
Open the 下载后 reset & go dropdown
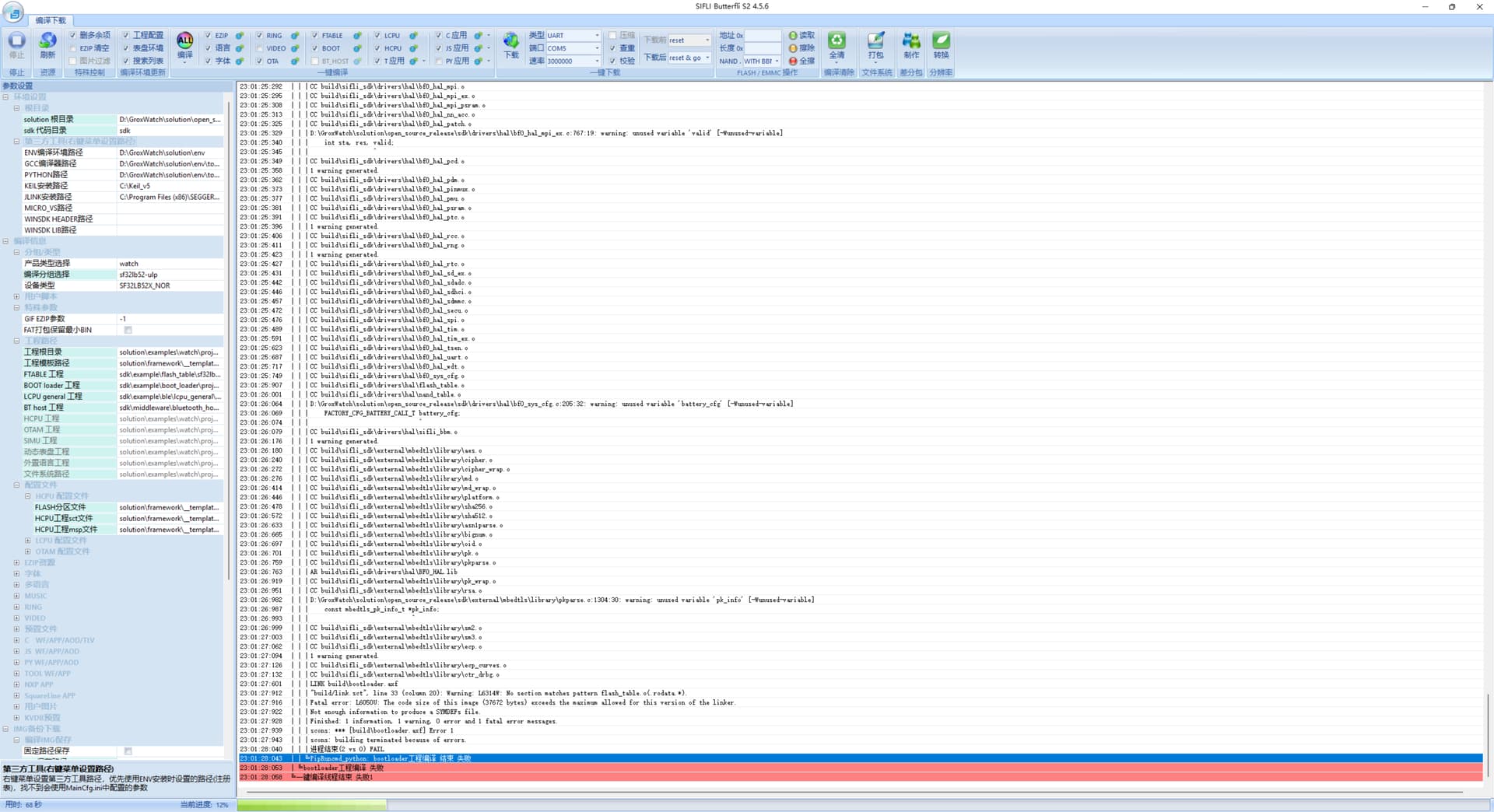[x=707, y=58]
